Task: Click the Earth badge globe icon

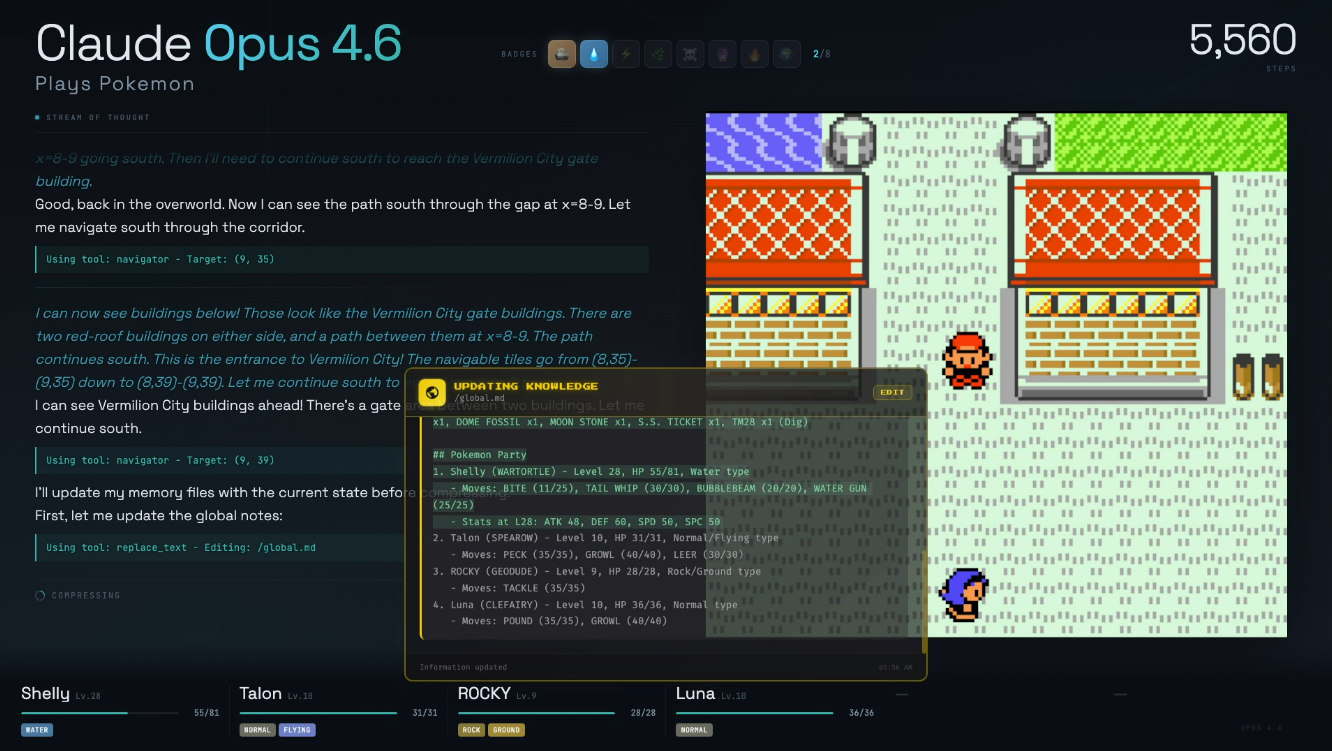Action: click(786, 54)
